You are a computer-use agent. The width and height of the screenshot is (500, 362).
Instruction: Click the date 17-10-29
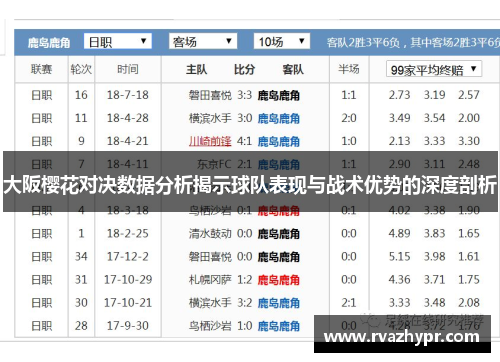(x=128, y=279)
